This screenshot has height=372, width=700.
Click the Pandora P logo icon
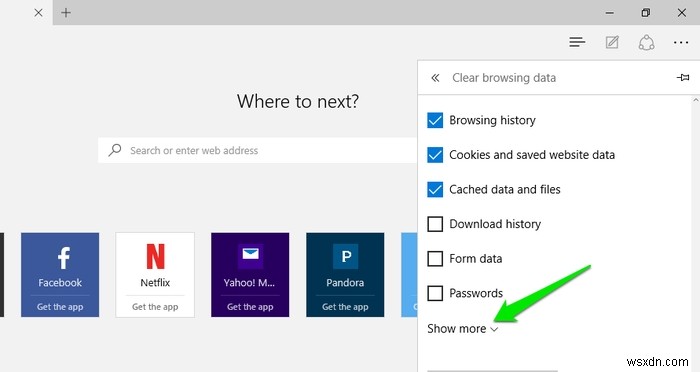[346, 256]
